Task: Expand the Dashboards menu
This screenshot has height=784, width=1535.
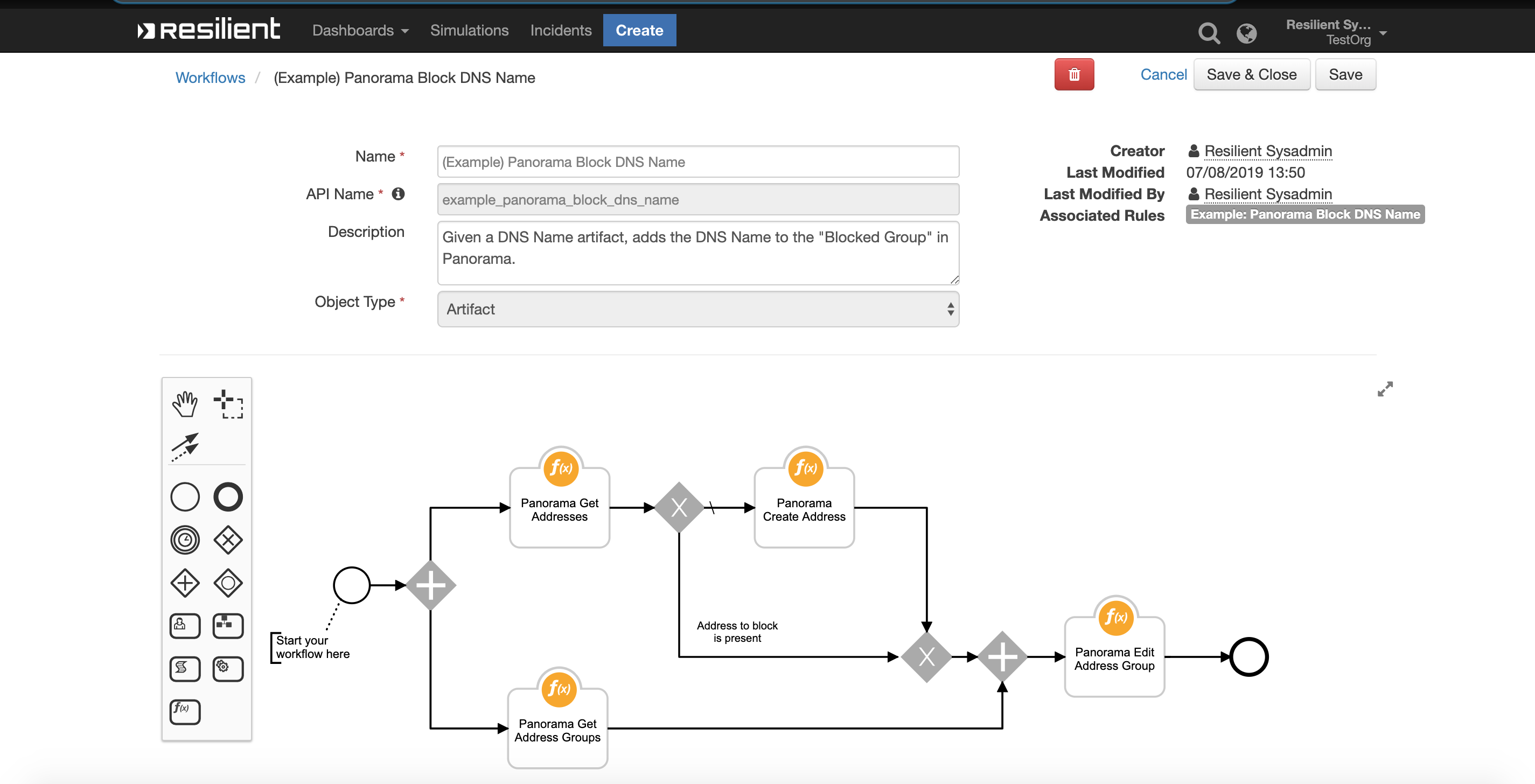Action: click(360, 30)
